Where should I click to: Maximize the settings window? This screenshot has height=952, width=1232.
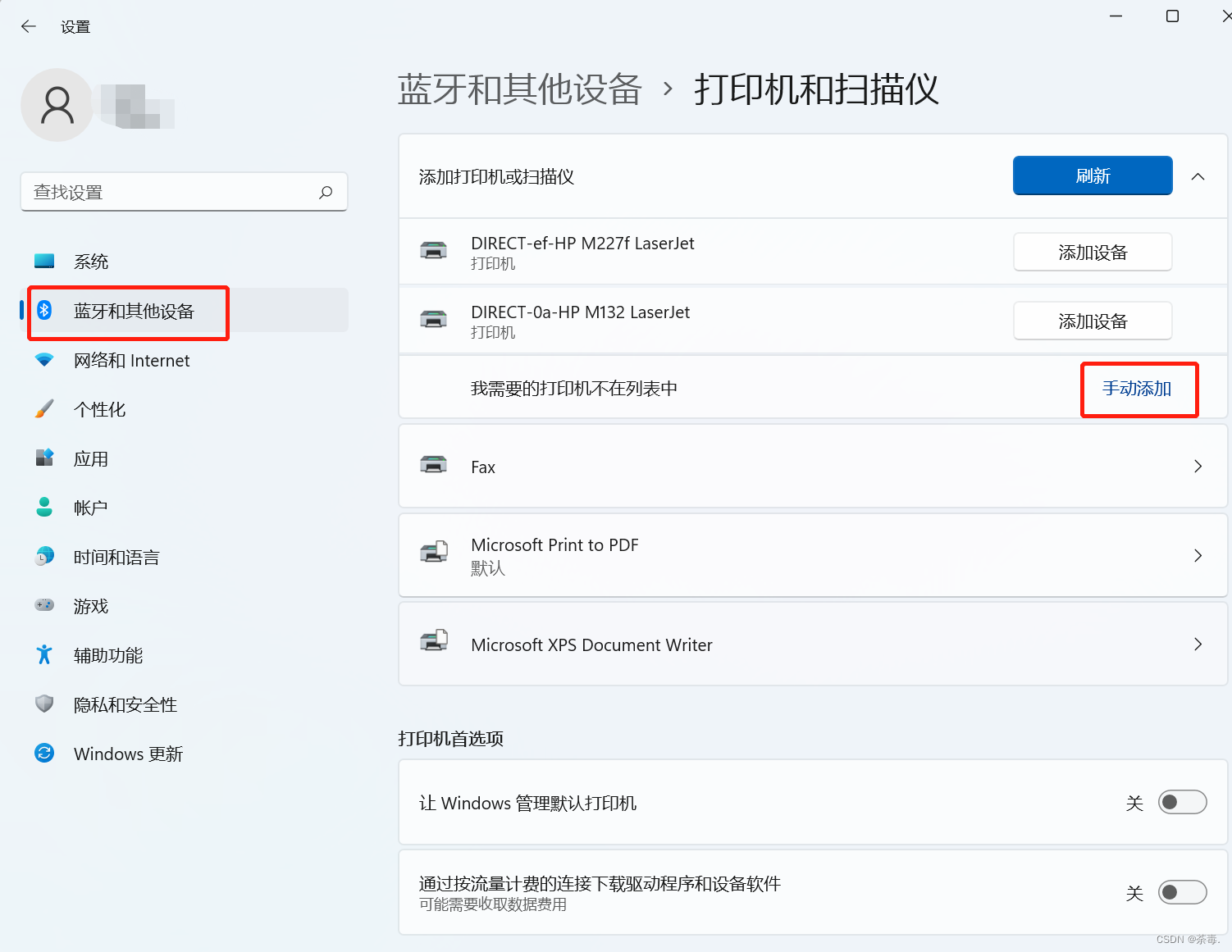(x=1172, y=16)
